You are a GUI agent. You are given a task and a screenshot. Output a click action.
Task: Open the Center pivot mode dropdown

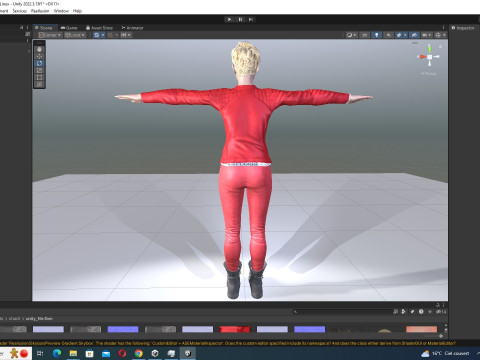click(50, 35)
